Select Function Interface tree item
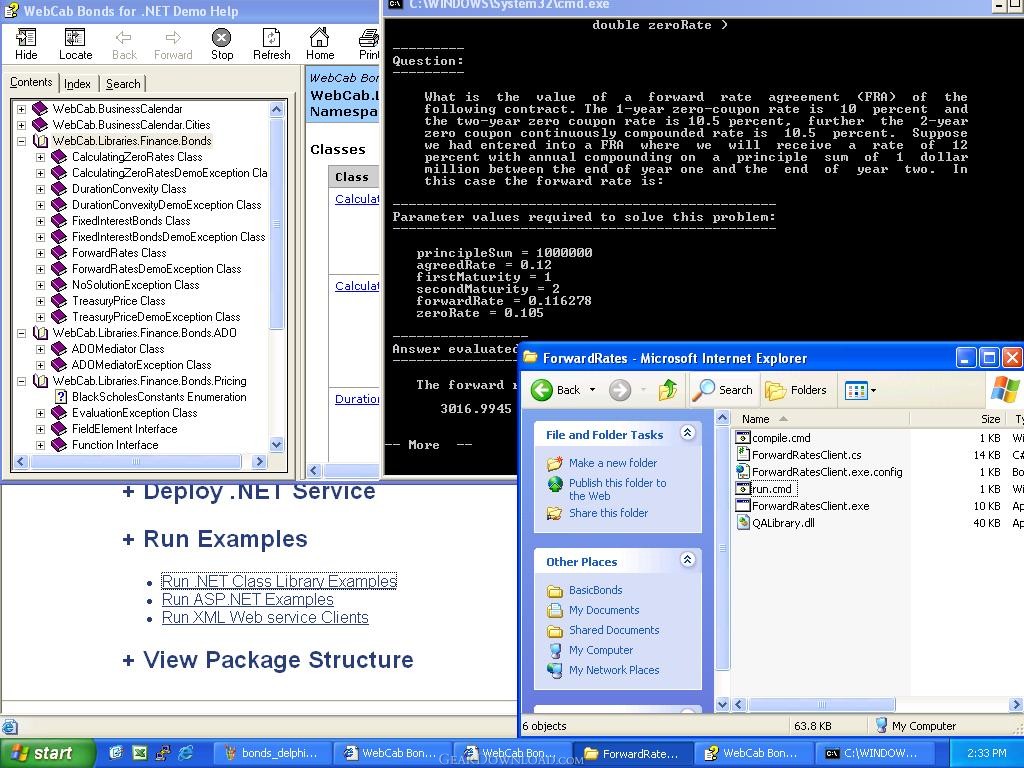1024x768 pixels. click(x=115, y=445)
